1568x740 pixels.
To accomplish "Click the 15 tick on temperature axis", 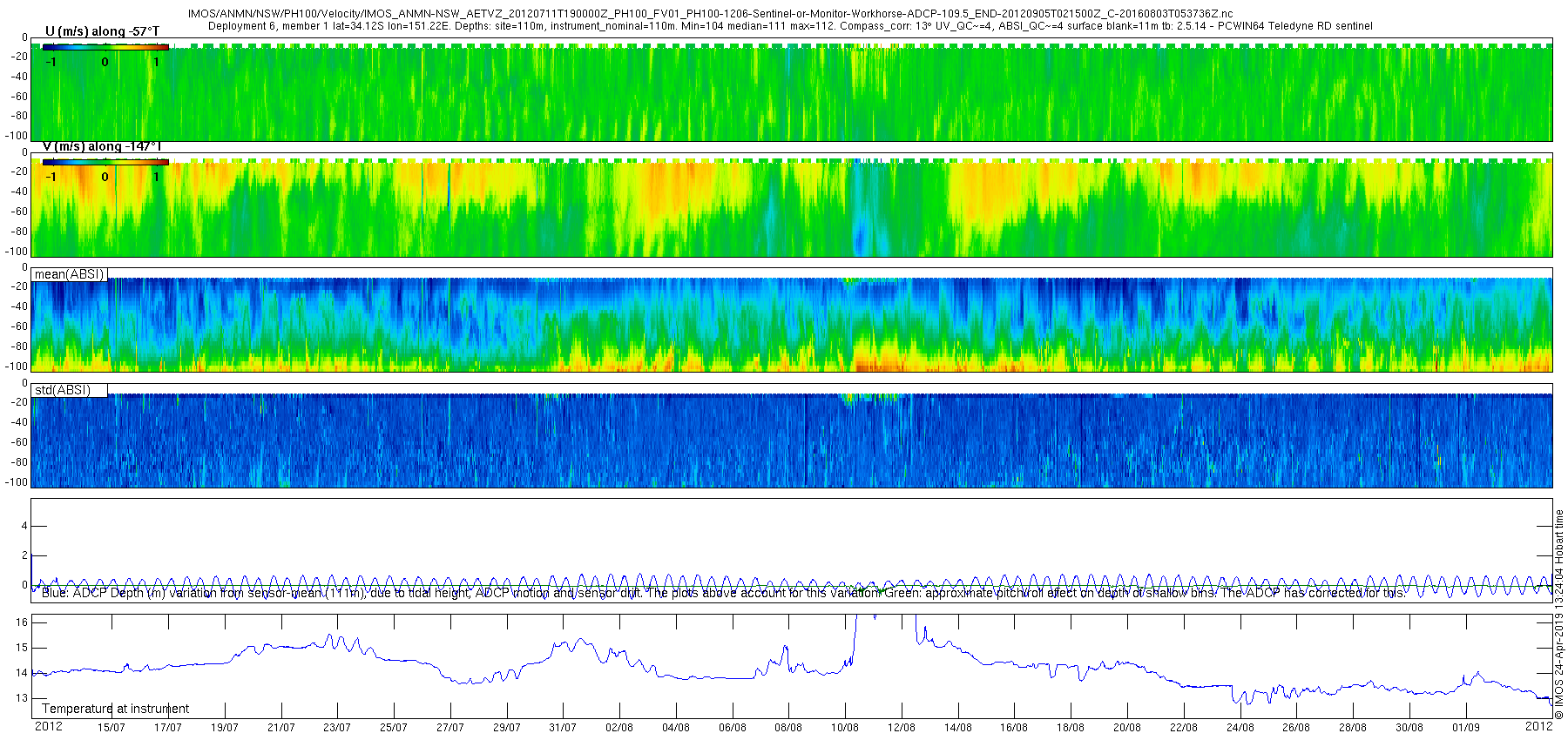I will click(x=22, y=647).
